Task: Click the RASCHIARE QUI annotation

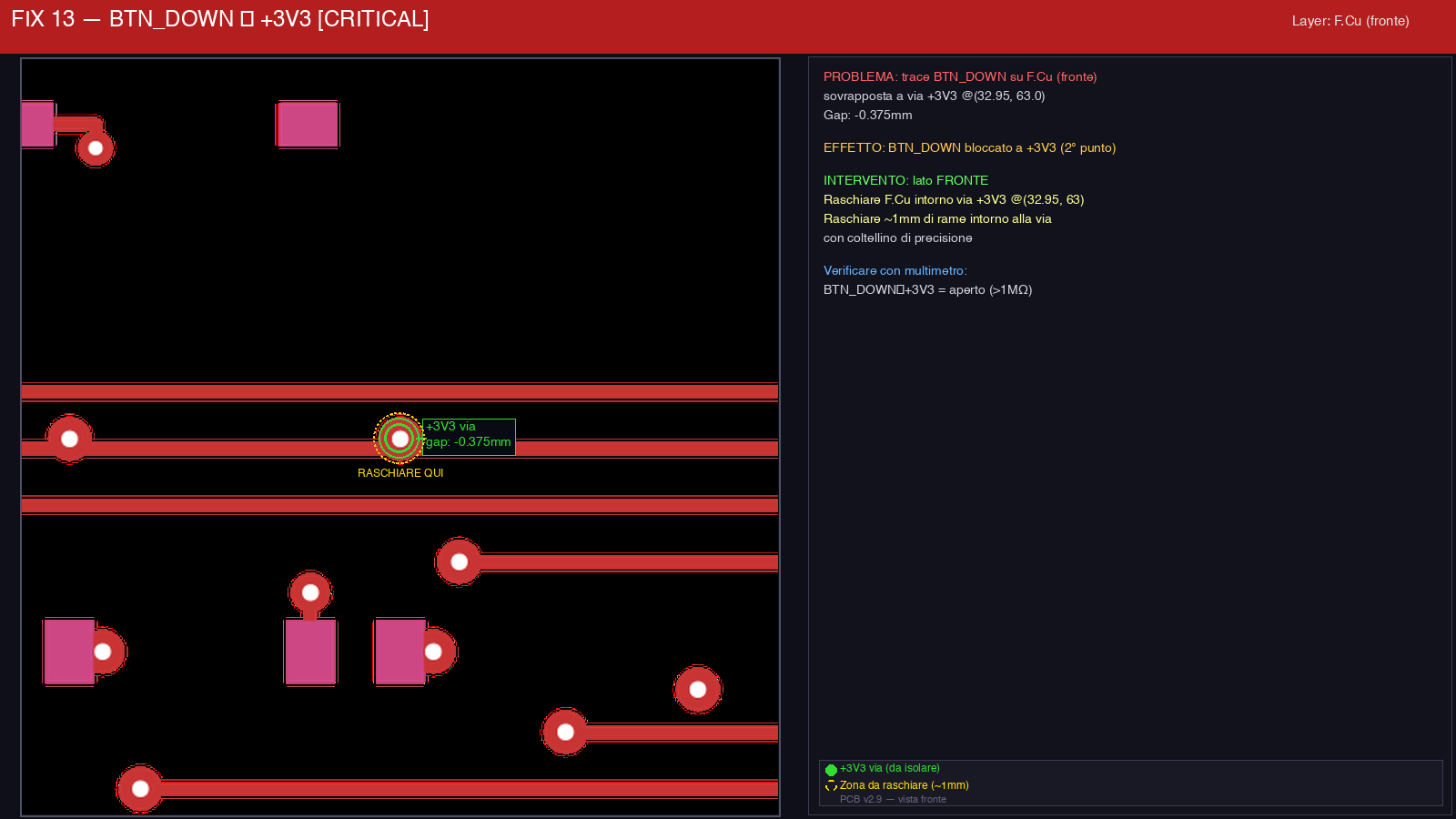Action: (x=400, y=473)
